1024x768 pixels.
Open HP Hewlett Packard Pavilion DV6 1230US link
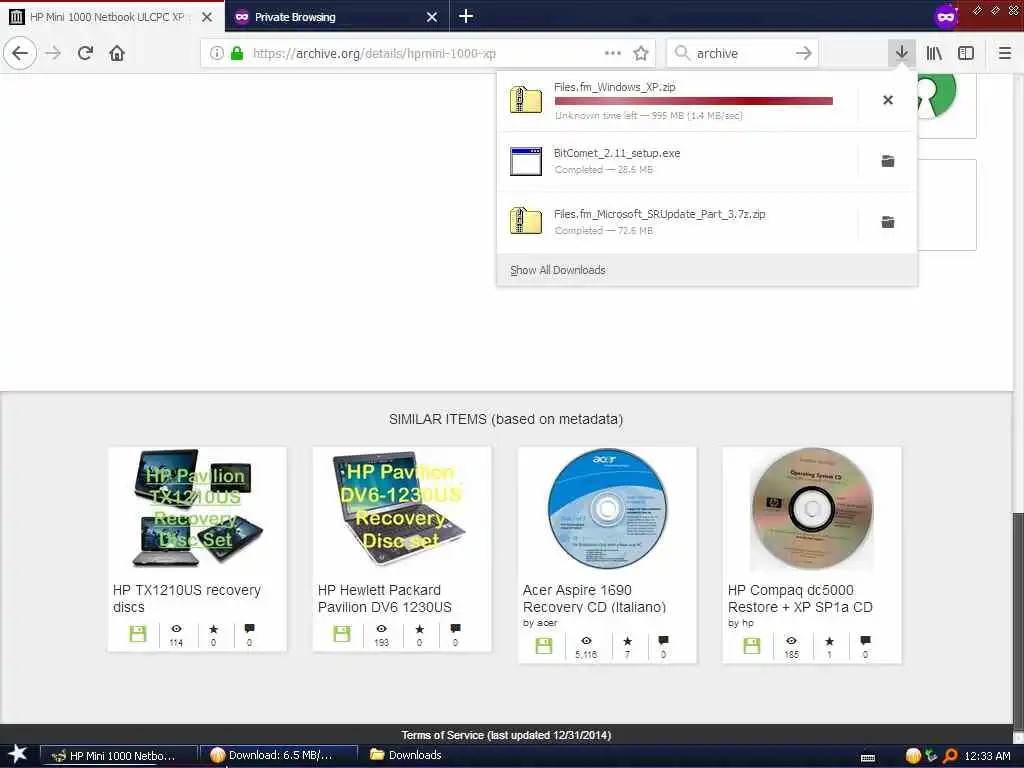[385, 598]
